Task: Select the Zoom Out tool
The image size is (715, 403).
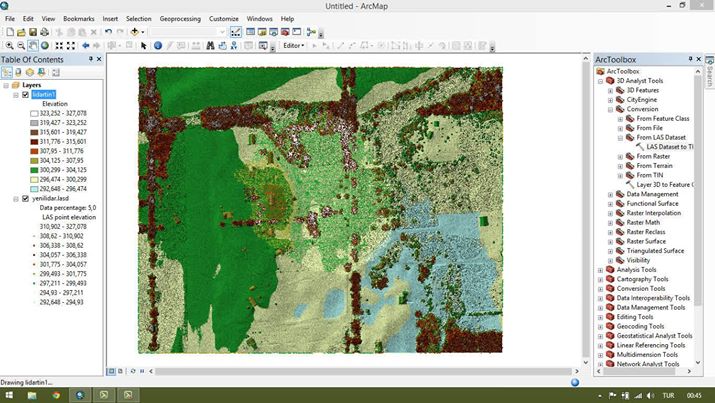Action: pos(21,46)
